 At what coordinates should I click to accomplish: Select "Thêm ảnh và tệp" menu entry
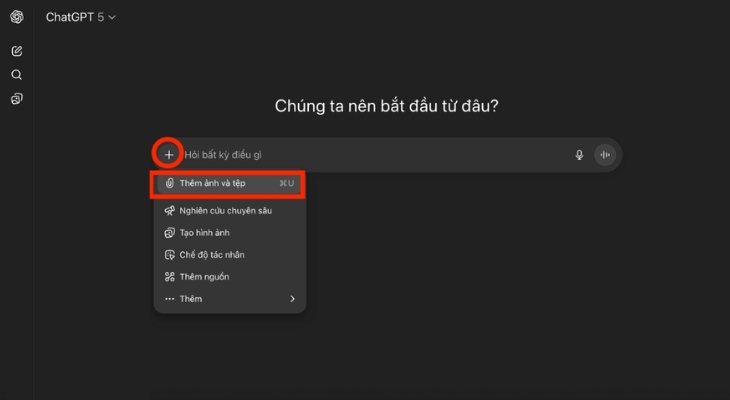(228, 183)
